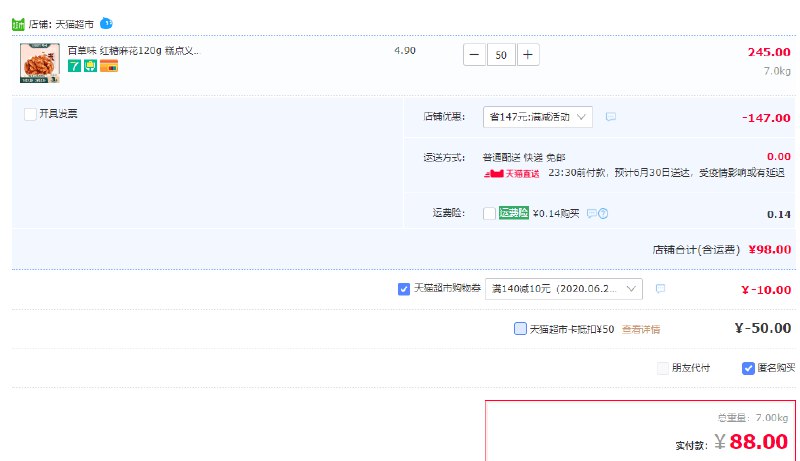The width and height of the screenshot is (800, 461).
Task: Open the info bubble beside store discount
Action: pos(611,117)
